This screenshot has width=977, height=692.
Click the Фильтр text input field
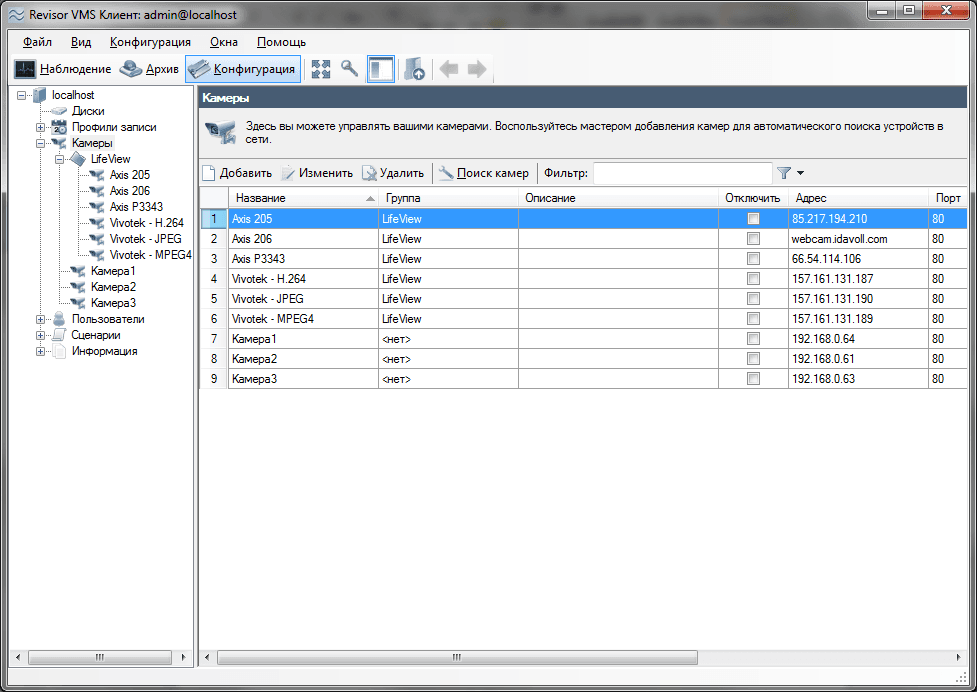point(682,173)
